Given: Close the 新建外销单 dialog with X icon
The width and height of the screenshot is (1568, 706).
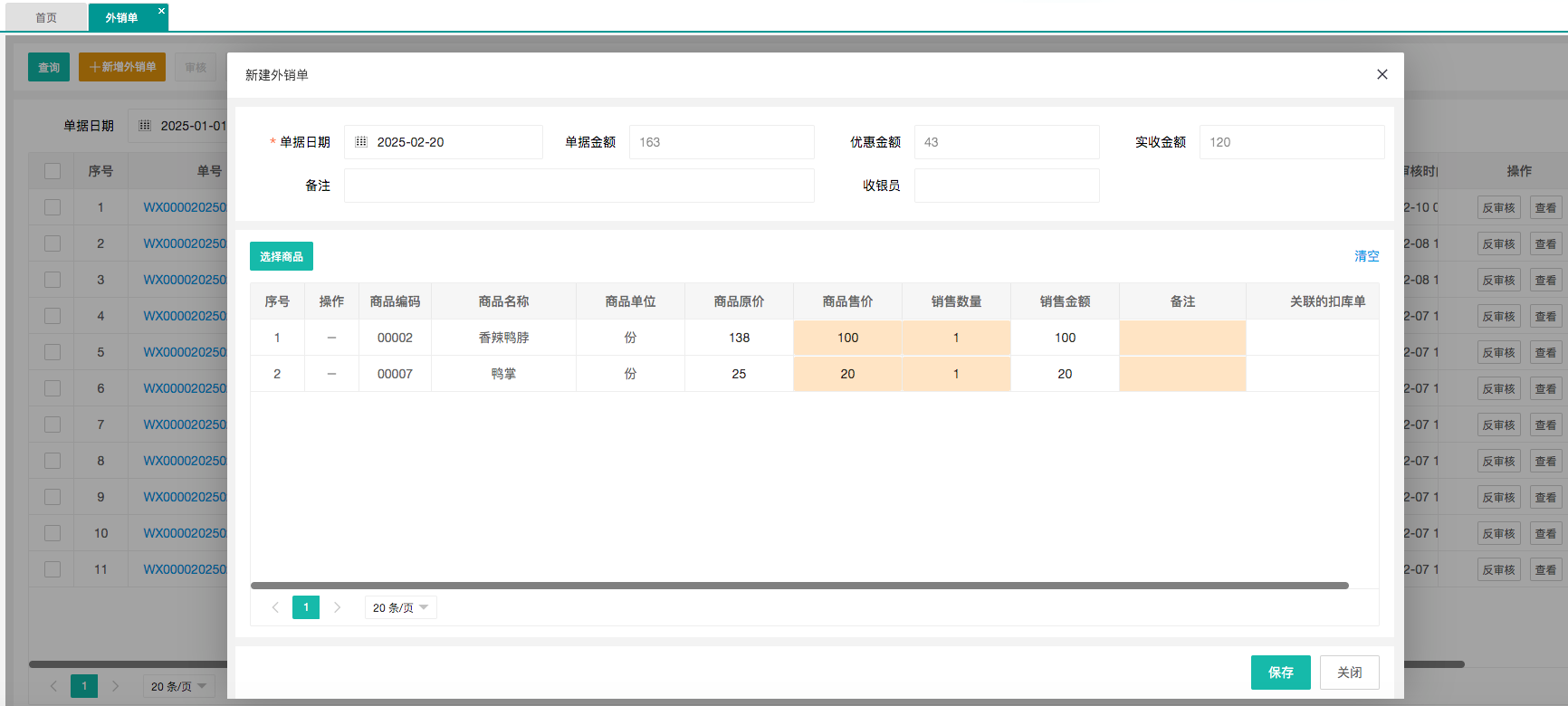Looking at the screenshot, I should tap(1382, 74).
